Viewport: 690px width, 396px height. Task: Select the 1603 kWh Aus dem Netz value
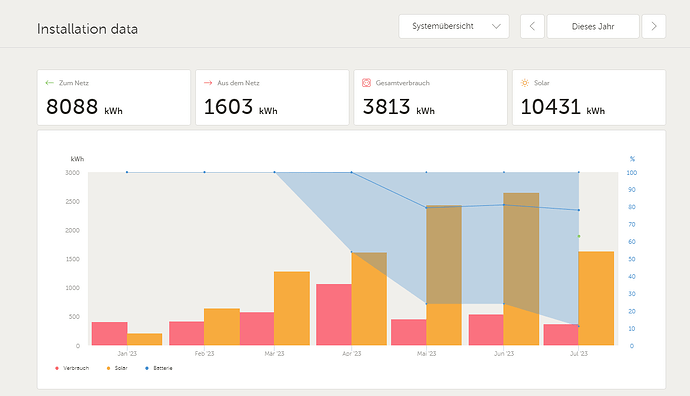pyautogui.click(x=240, y=107)
